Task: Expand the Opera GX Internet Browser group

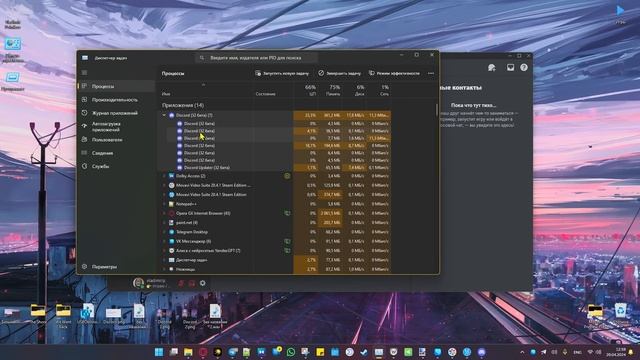Action: (x=164, y=213)
